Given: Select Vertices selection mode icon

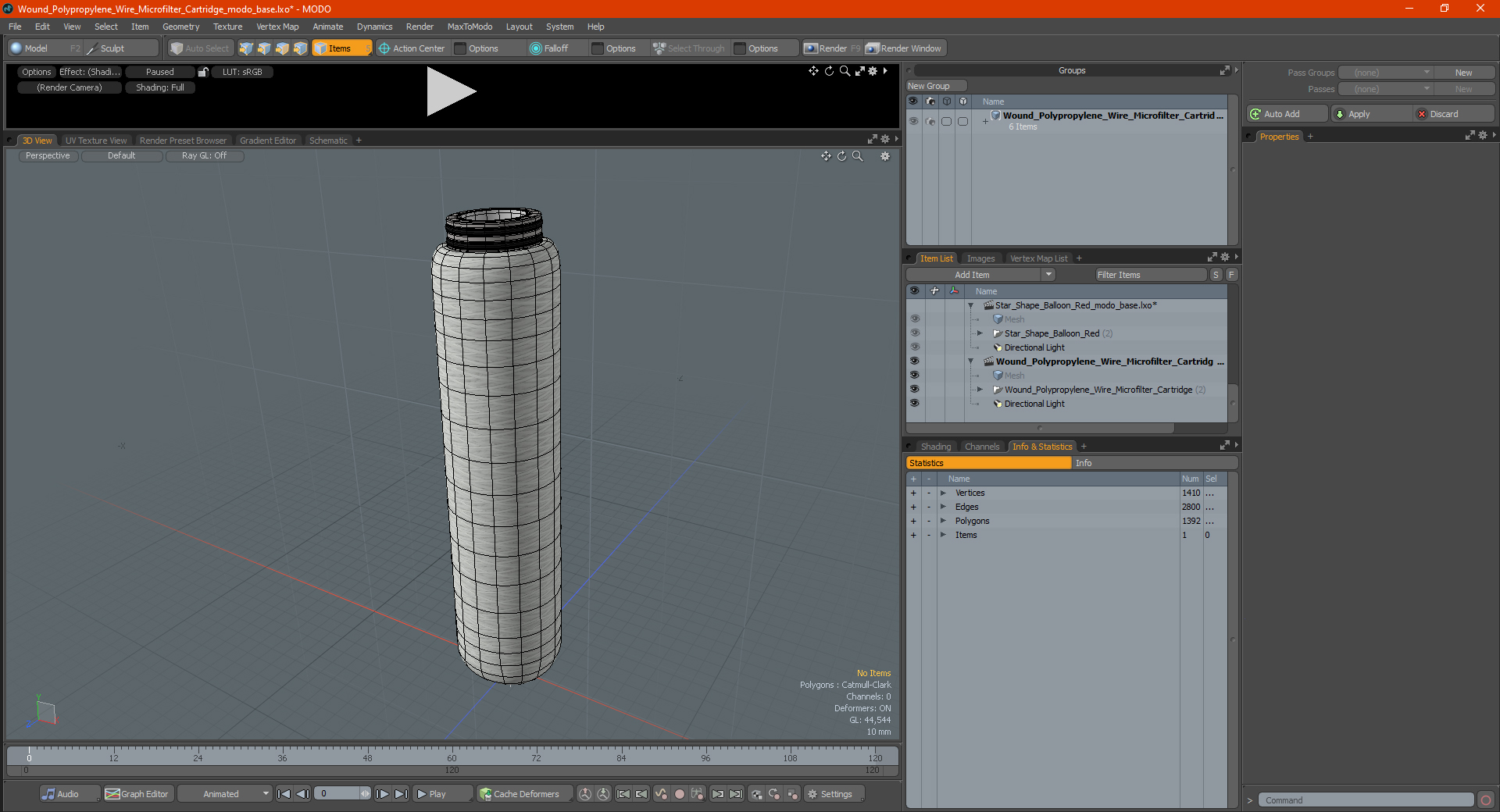Looking at the screenshot, I should [246, 48].
